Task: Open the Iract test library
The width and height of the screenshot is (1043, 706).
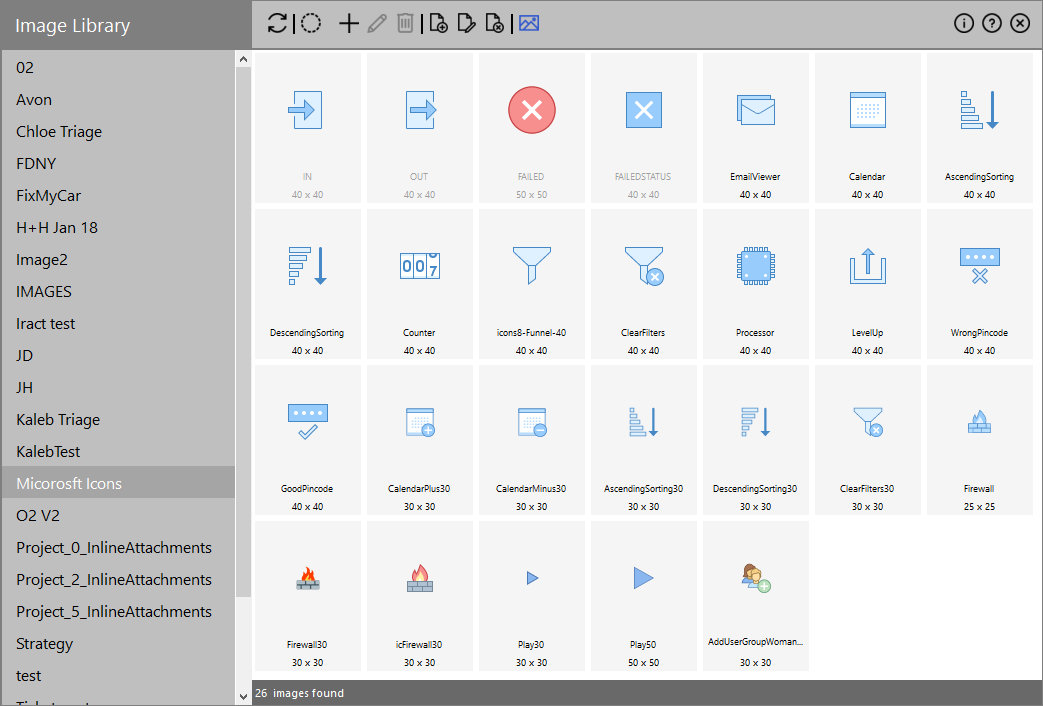Action: [x=118, y=323]
